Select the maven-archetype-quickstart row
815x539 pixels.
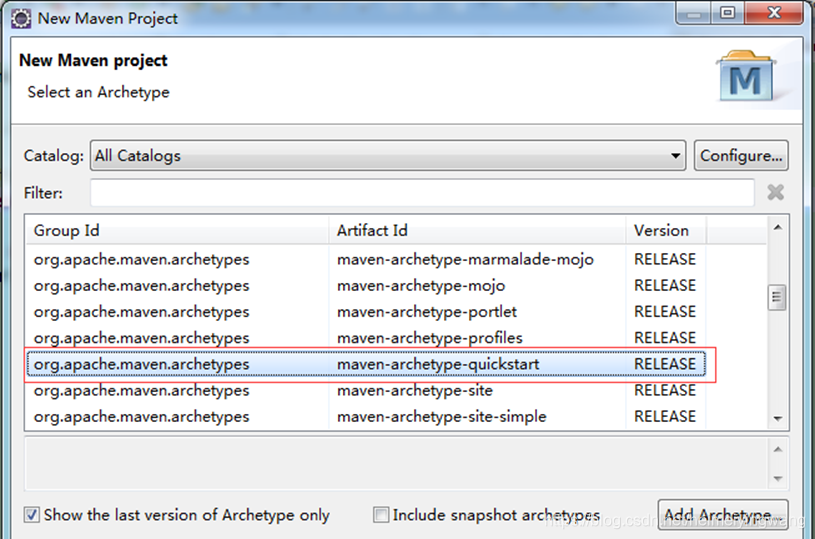pos(366,364)
